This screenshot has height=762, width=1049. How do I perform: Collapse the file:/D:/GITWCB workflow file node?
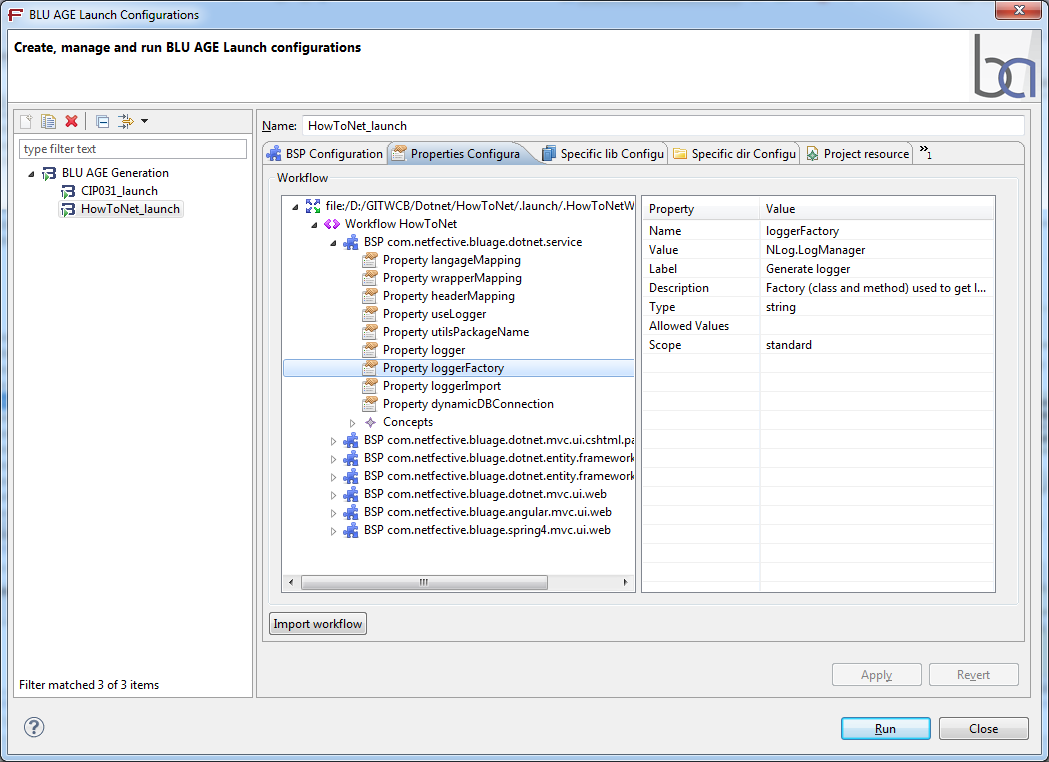[295, 207]
